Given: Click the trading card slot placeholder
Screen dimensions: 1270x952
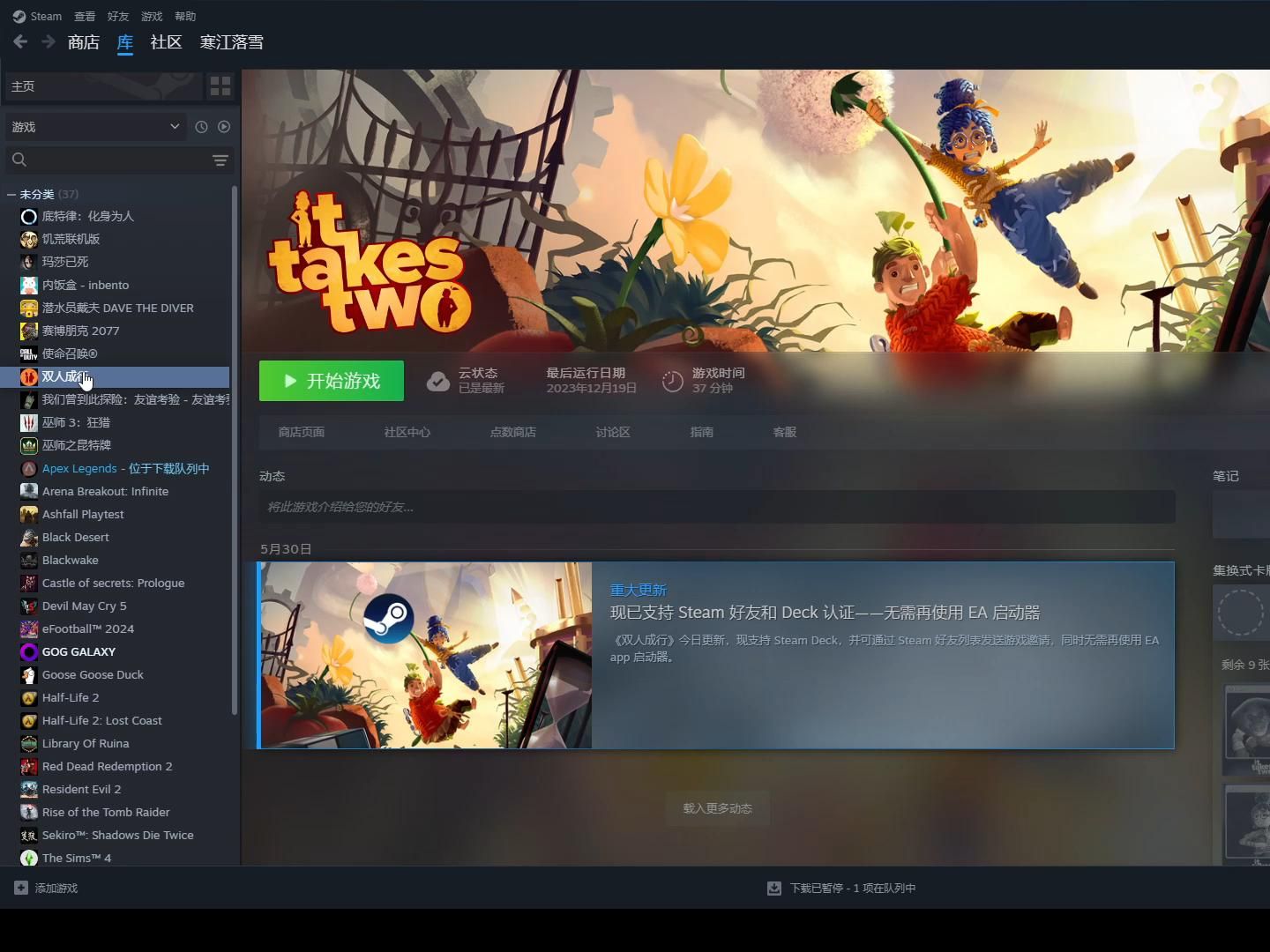Looking at the screenshot, I should click(1241, 611).
